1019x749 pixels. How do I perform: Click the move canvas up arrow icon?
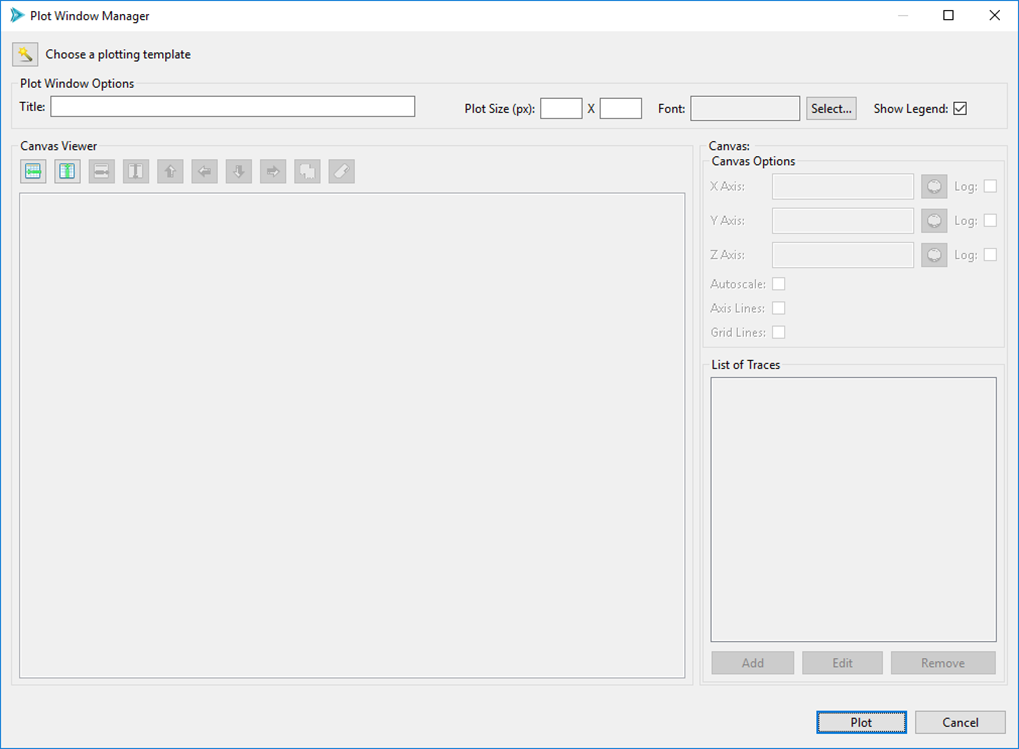click(x=169, y=171)
